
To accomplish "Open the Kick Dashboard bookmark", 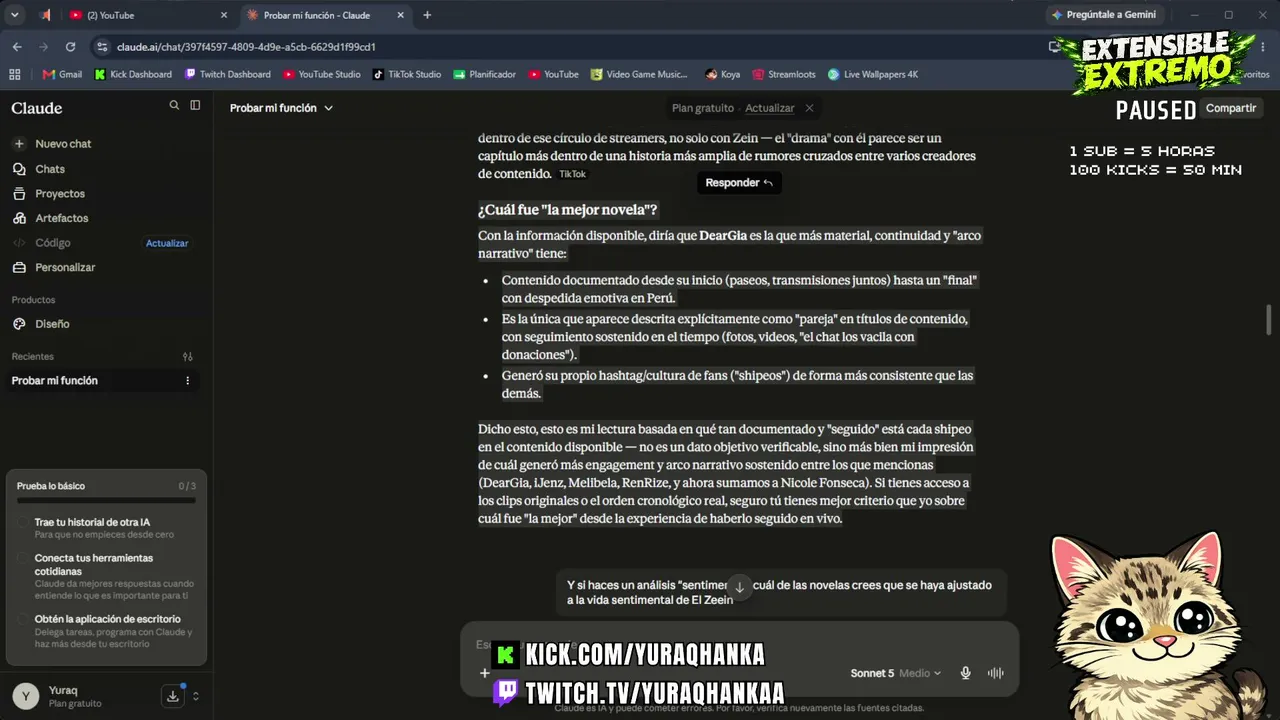I will [133, 74].
